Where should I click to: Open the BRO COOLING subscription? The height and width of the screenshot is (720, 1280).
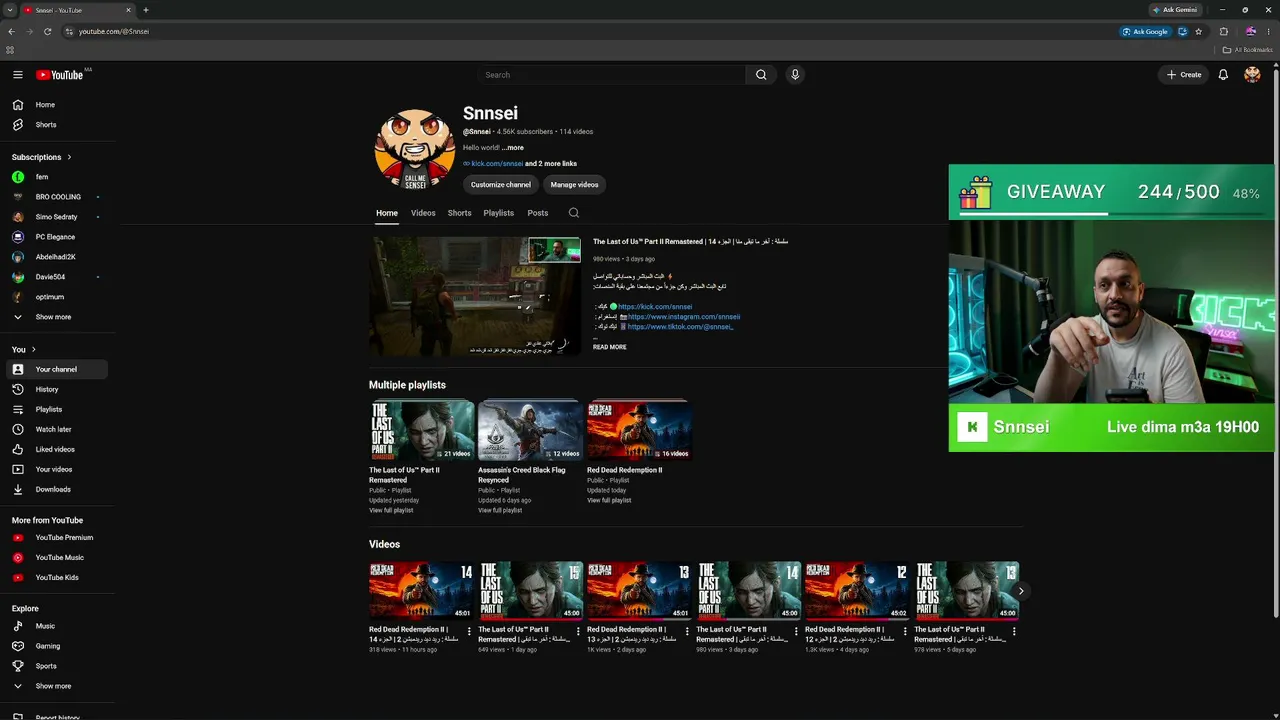point(57,197)
